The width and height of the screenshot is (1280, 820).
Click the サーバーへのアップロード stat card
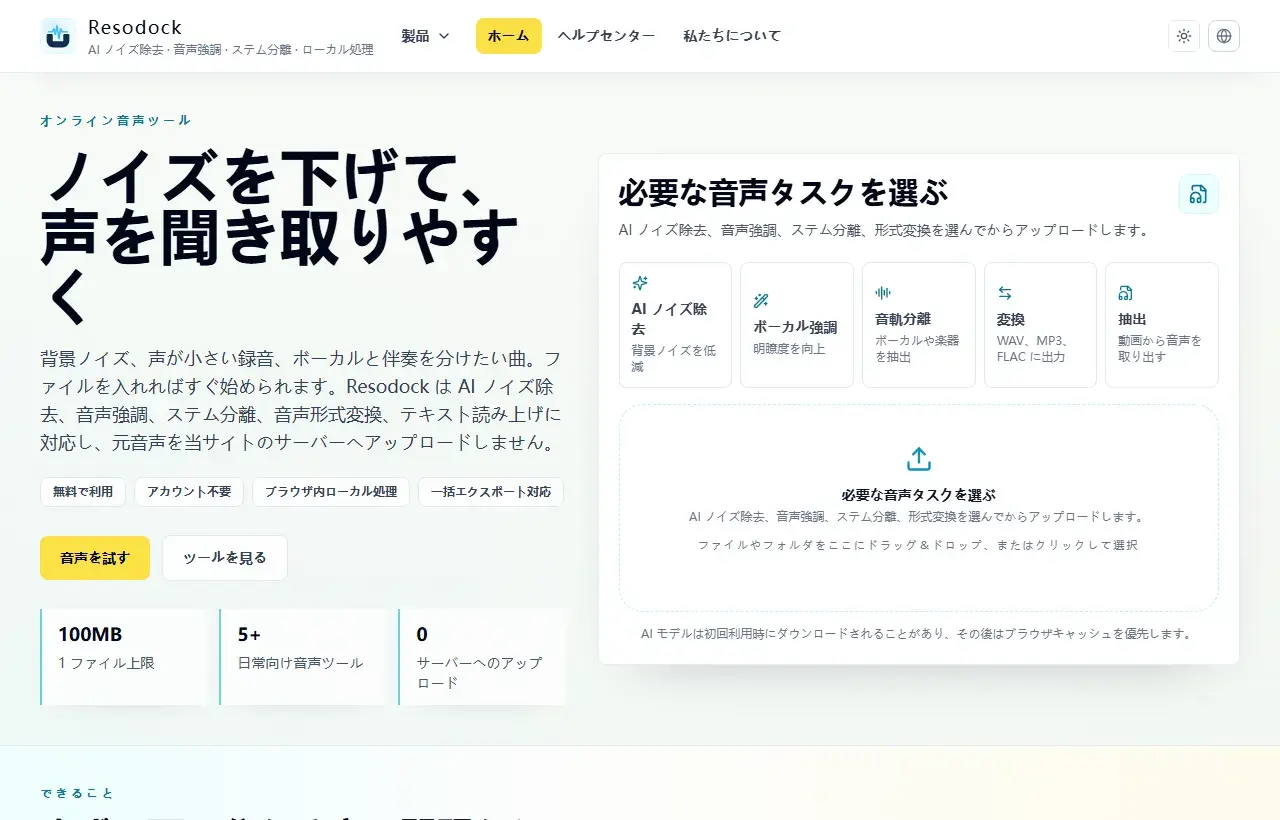point(482,657)
